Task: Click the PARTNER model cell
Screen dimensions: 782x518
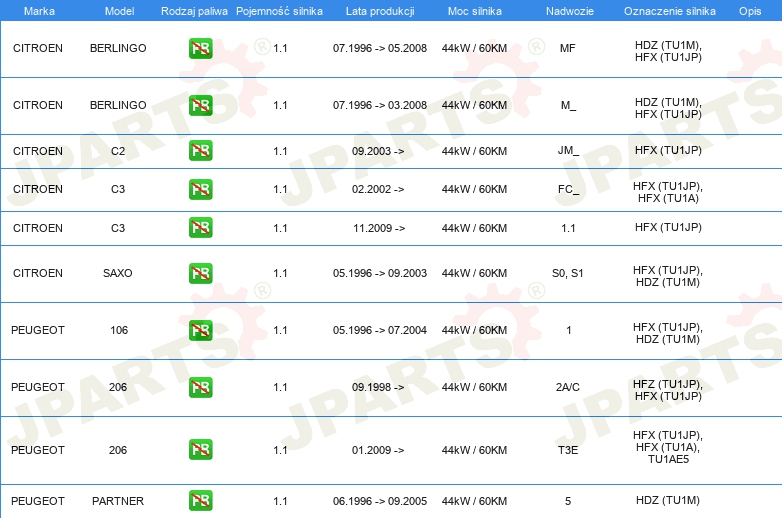Action: (x=118, y=501)
